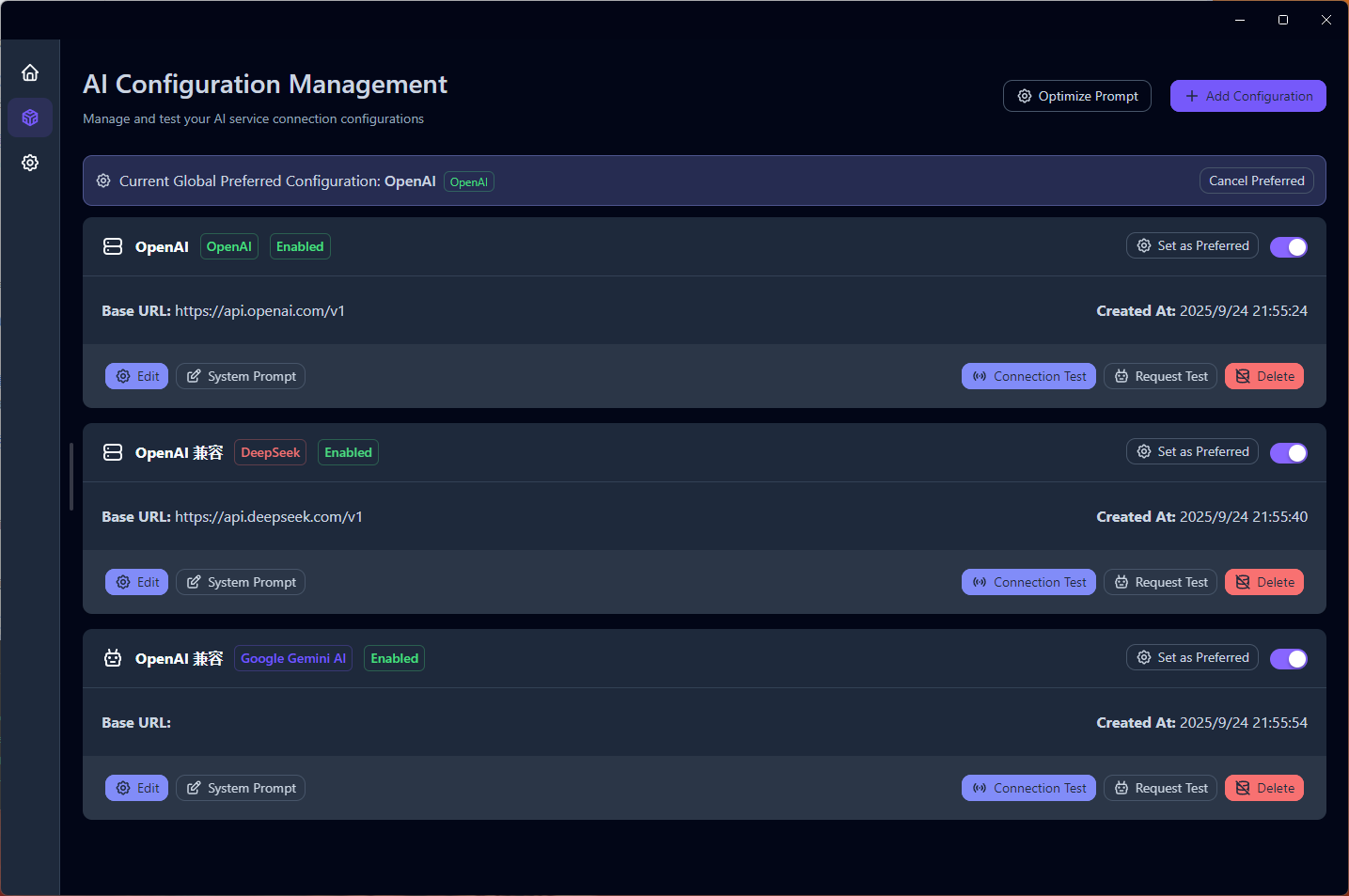Open System Prompt for Google Gemini AI

coord(241,788)
